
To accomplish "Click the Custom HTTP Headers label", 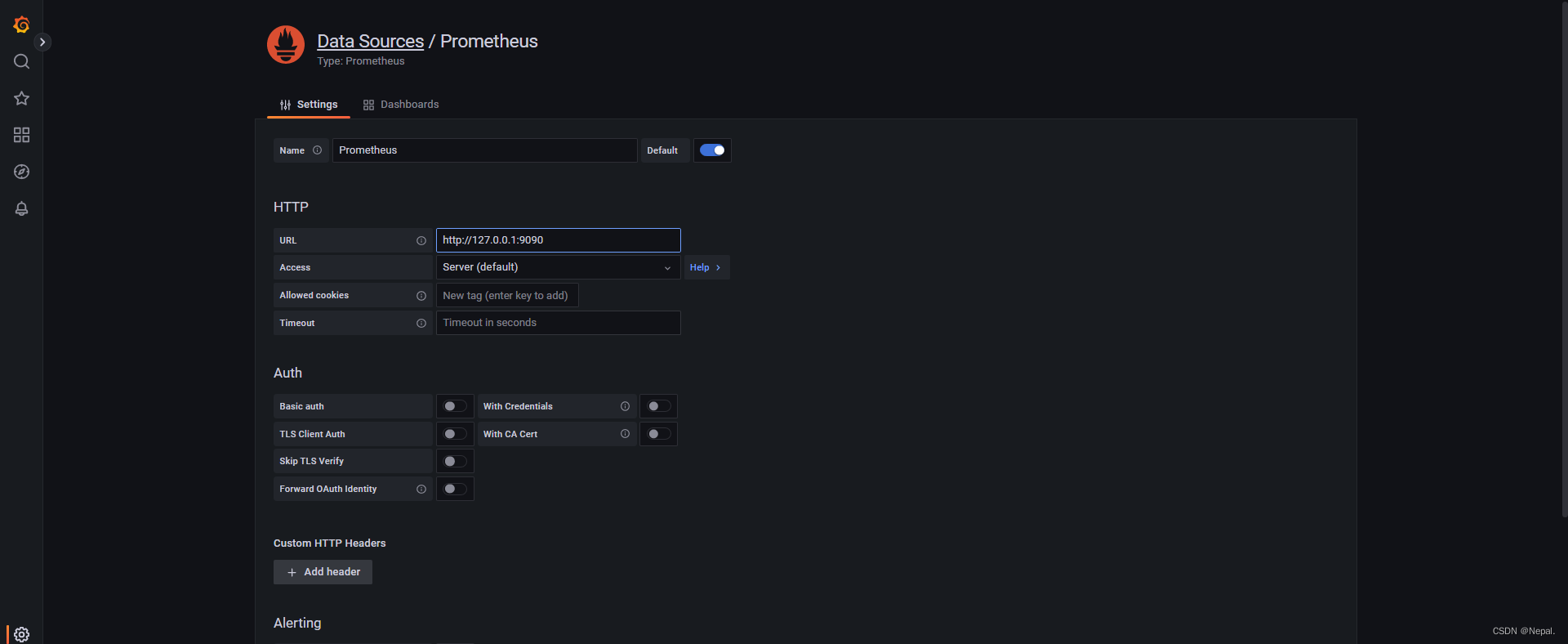I will pos(329,543).
